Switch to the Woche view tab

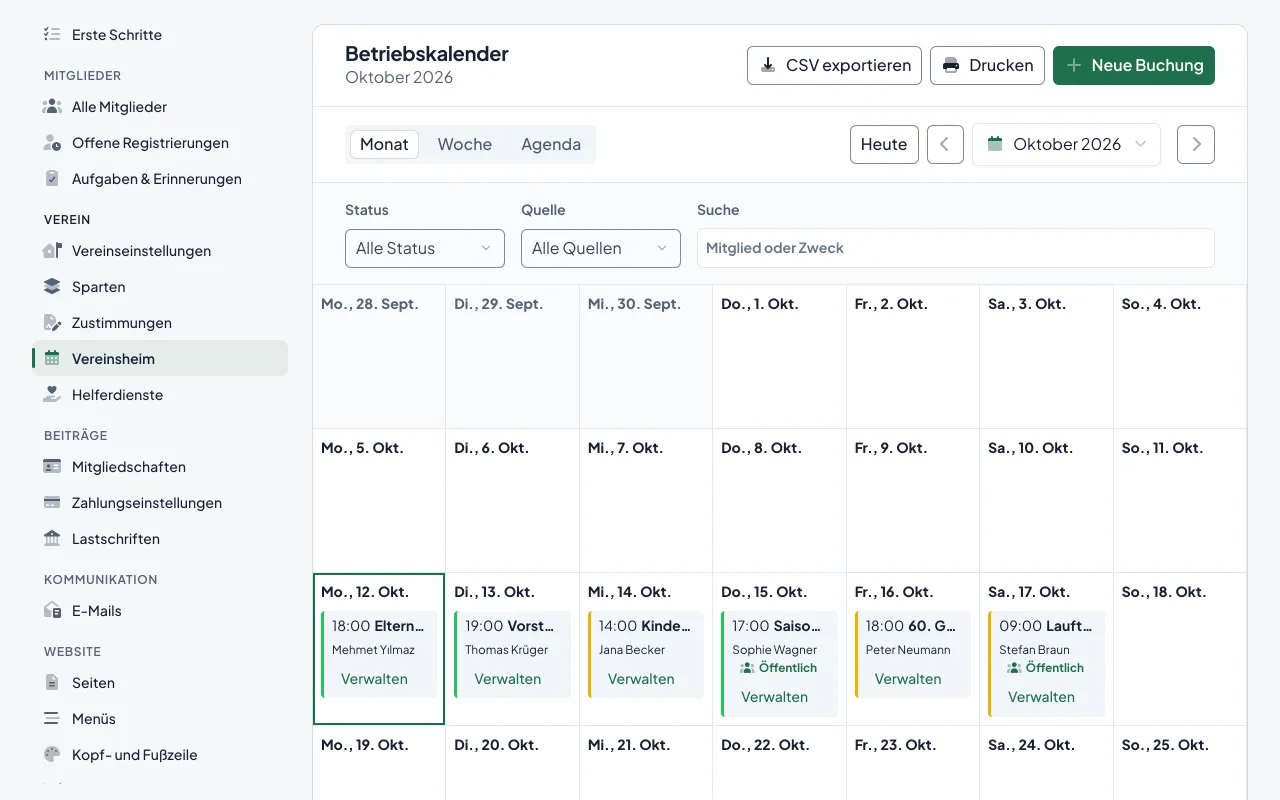click(x=465, y=144)
